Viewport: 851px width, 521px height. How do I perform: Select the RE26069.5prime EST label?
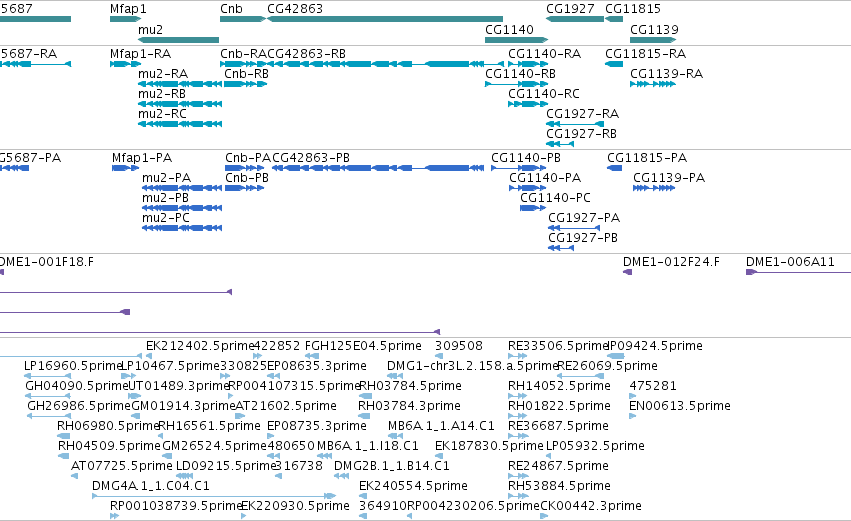(x=608, y=366)
